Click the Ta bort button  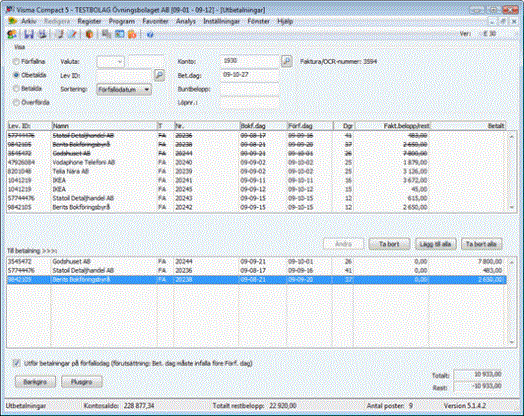coord(389,244)
